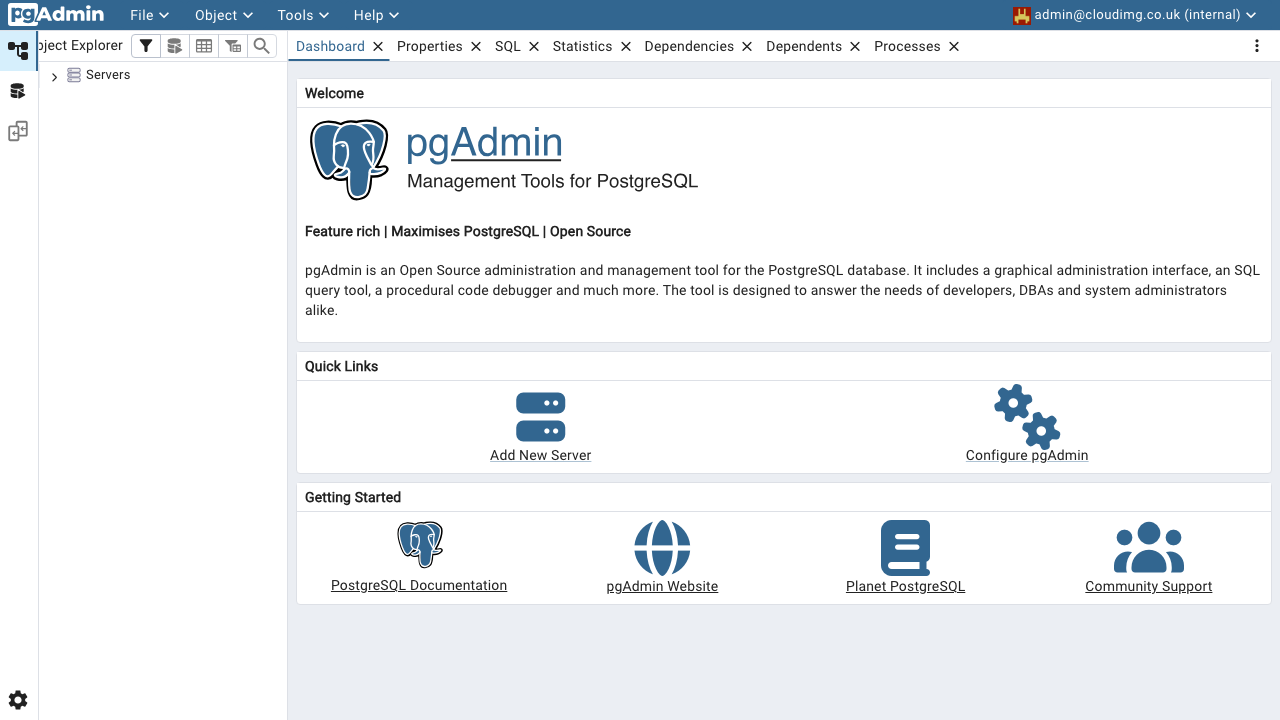Open the Help menu

pyautogui.click(x=376, y=15)
